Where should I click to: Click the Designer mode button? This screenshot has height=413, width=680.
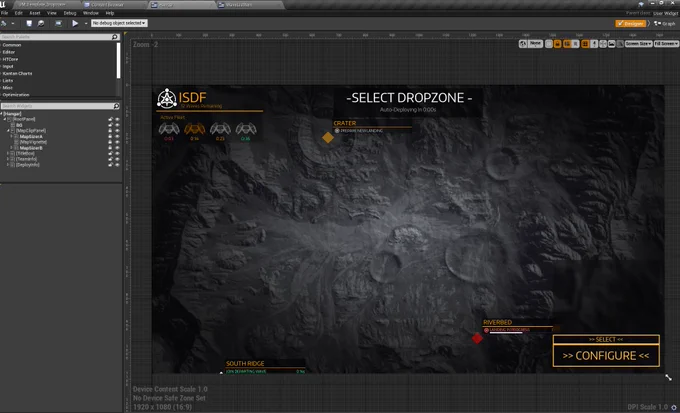click(x=631, y=23)
